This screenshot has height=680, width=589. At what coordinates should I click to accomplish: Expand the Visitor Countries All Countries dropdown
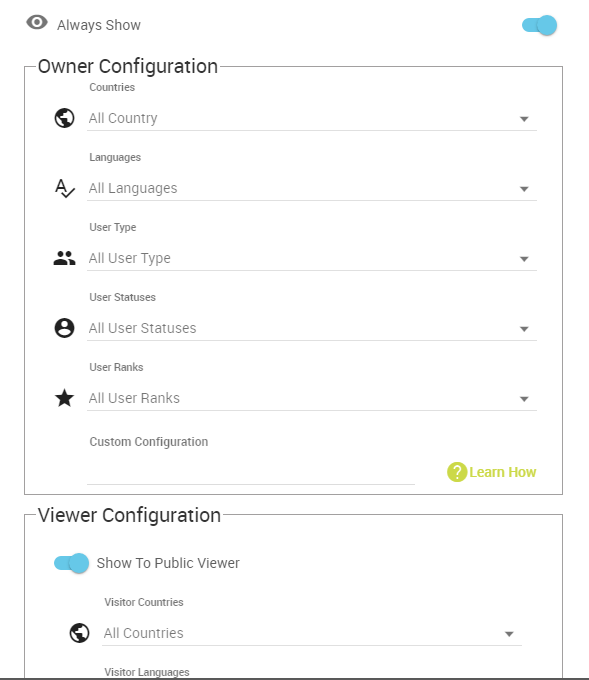312,634
